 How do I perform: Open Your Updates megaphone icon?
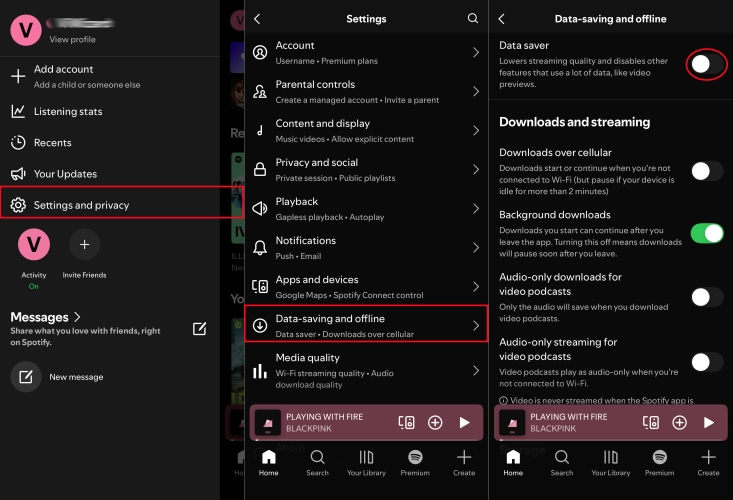click(18, 174)
